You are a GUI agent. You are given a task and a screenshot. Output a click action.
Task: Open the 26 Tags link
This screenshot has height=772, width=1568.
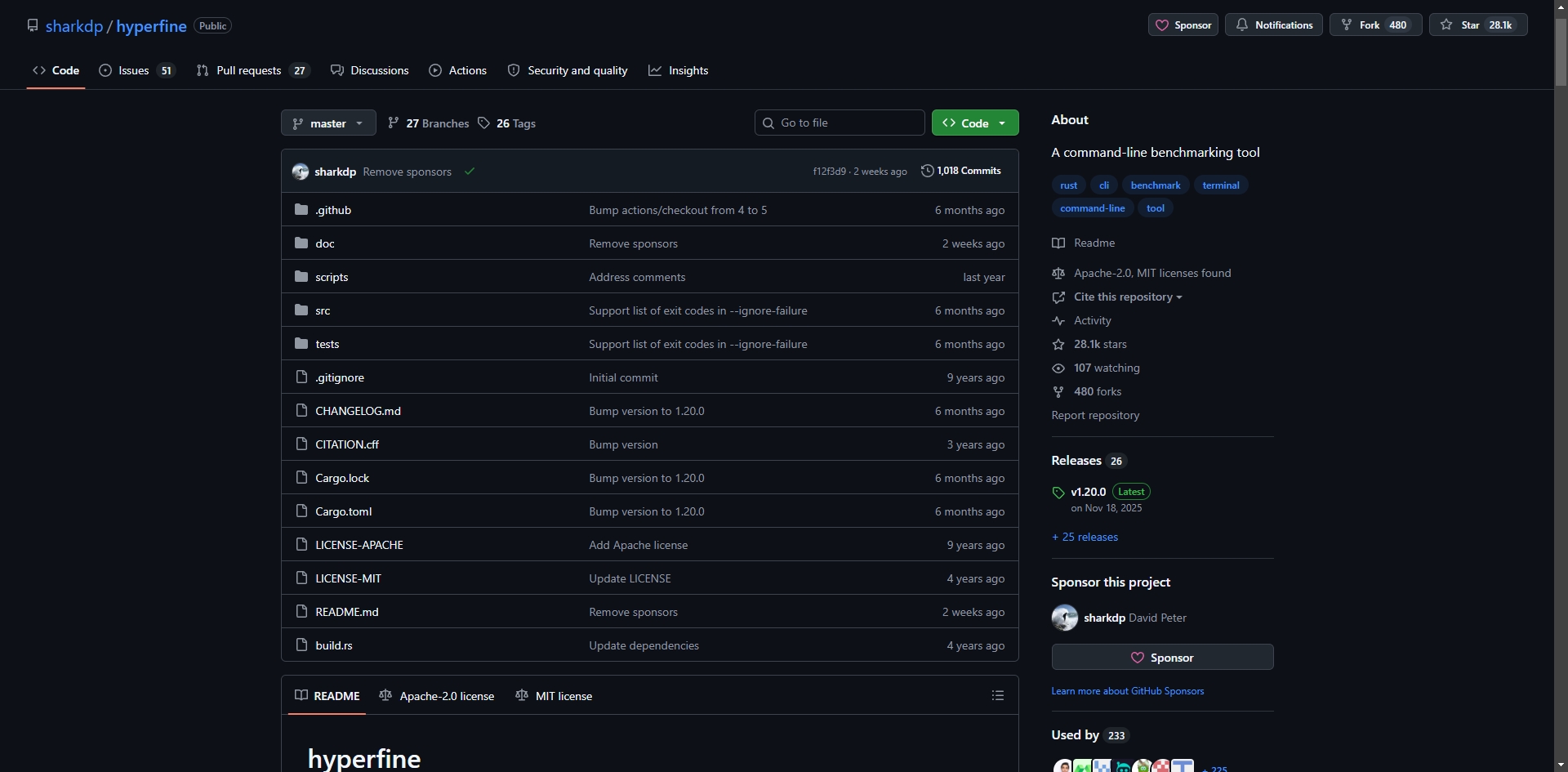[507, 123]
